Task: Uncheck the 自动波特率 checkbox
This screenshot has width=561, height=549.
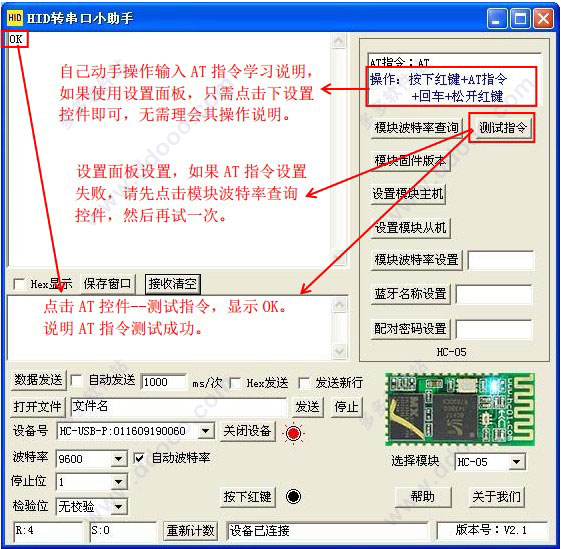Action: coord(139,458)
